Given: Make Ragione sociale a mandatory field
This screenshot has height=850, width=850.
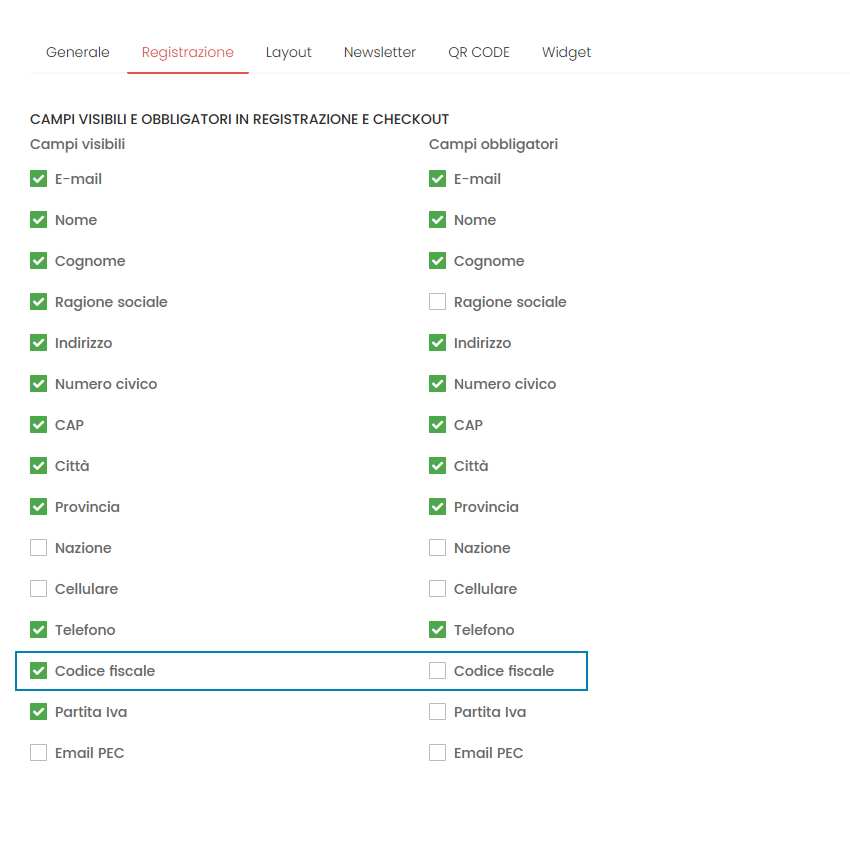Looking at the screenshot, I should [x=437, y=302].
